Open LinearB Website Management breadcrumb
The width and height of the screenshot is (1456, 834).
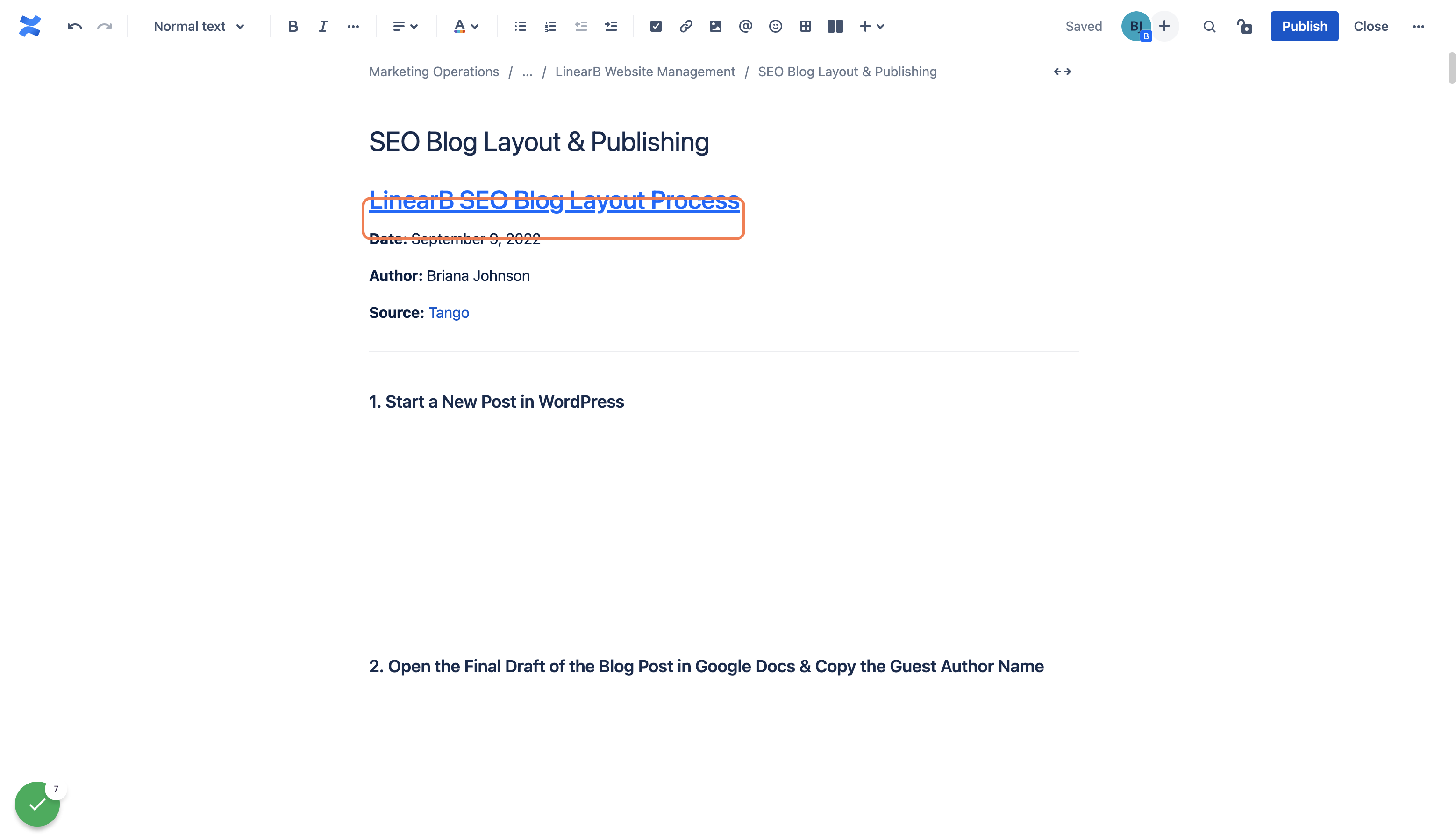(645, 72)
